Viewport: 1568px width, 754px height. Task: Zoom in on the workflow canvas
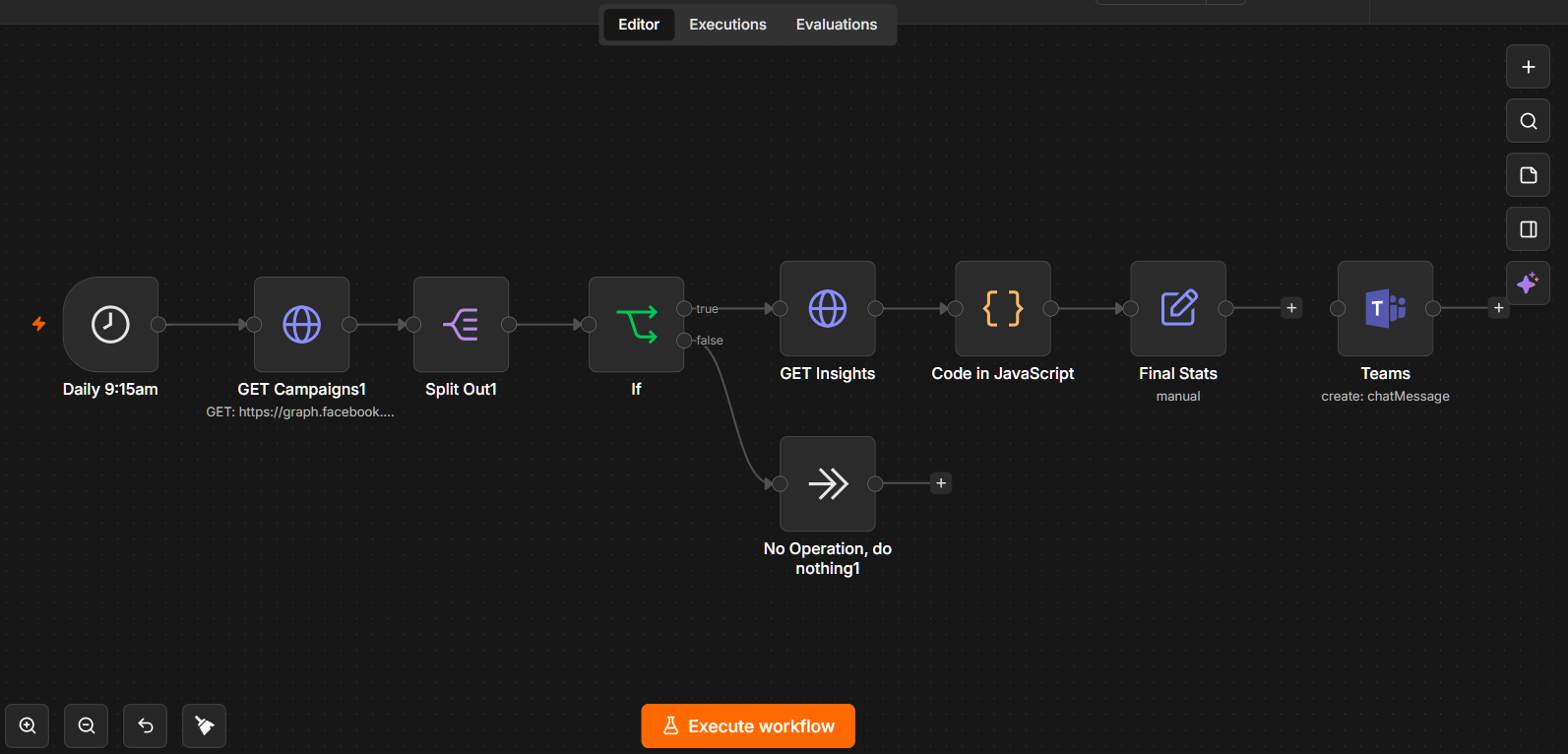pyautogui.click(x=28, y=725)
